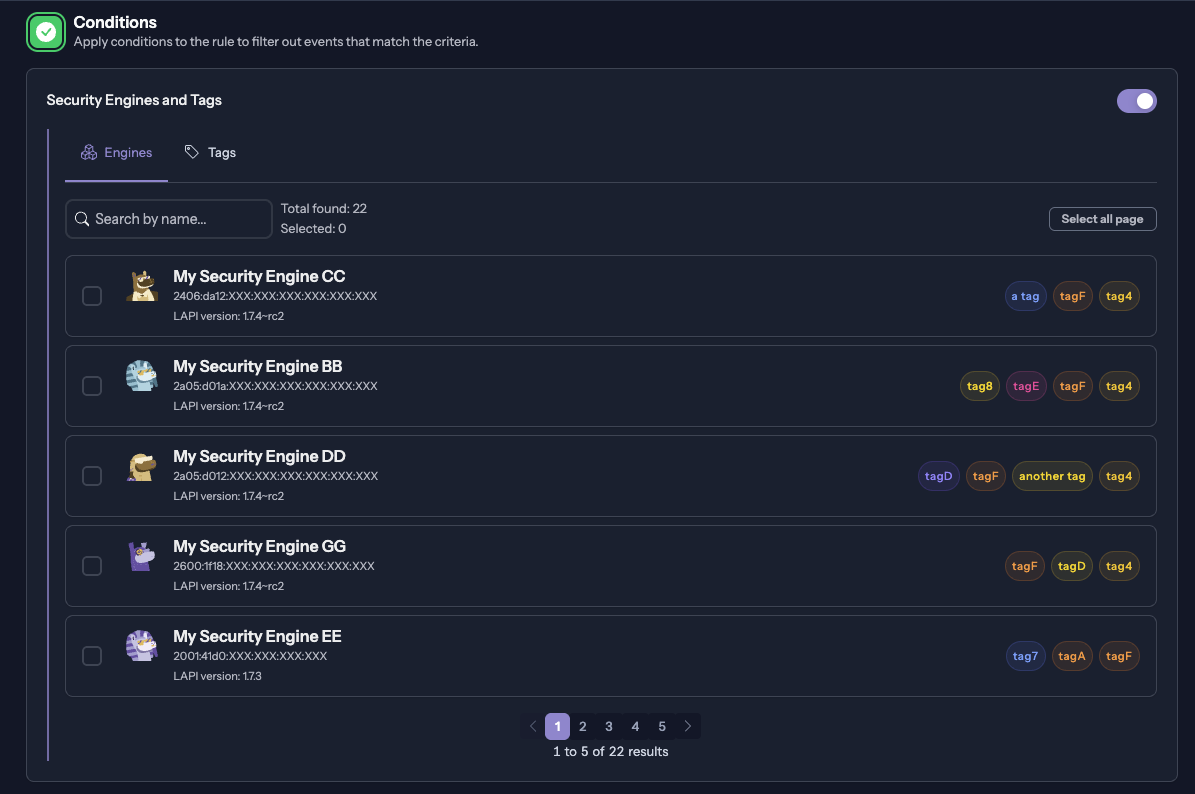Go to previous page with left chevron
The image size is (1195, 794).
[x=533, y=726]
